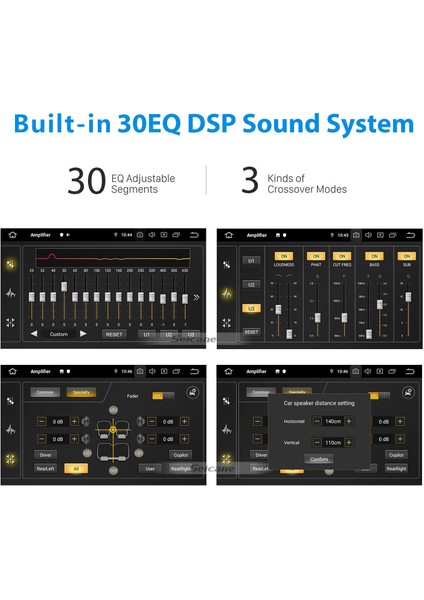Select the highlighted balance sidebar icon in the Fader screen
Viewport: 424px width, 600px height.
pos(11,459)
